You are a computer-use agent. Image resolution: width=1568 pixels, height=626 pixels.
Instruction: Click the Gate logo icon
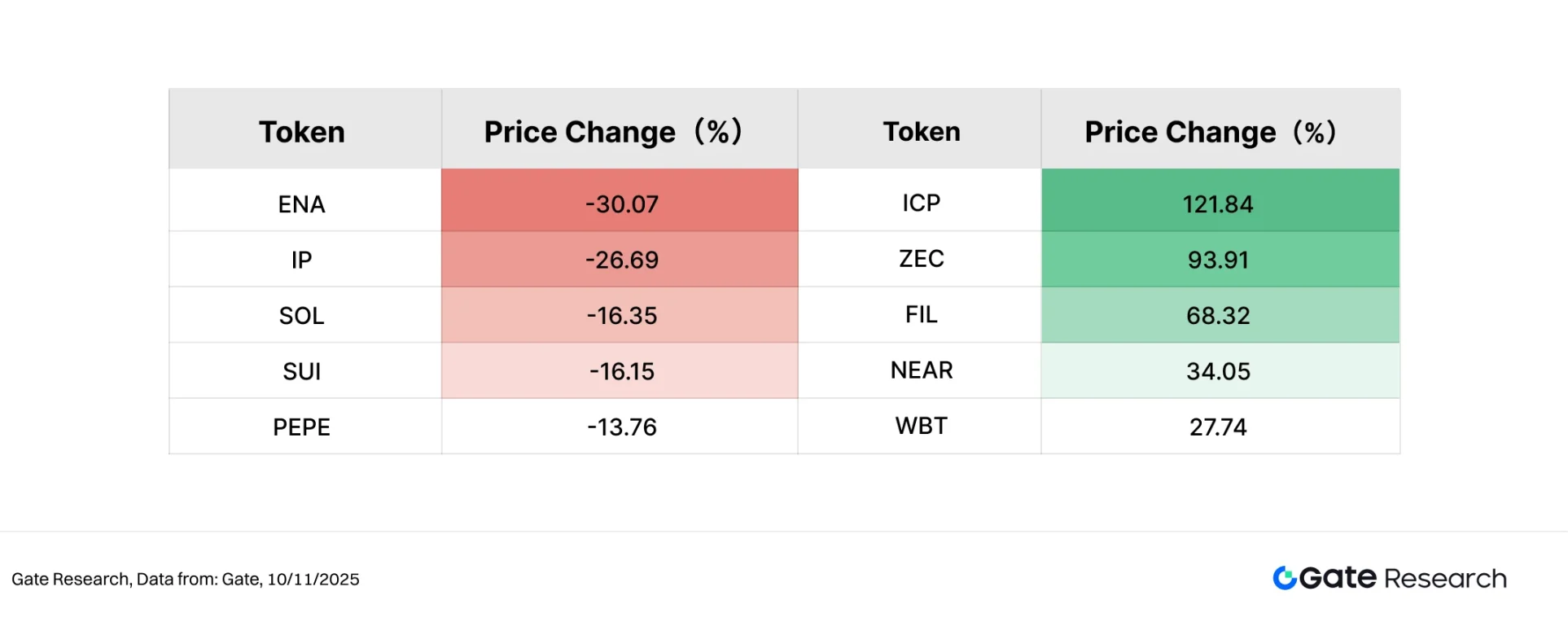coord(1285,578)
